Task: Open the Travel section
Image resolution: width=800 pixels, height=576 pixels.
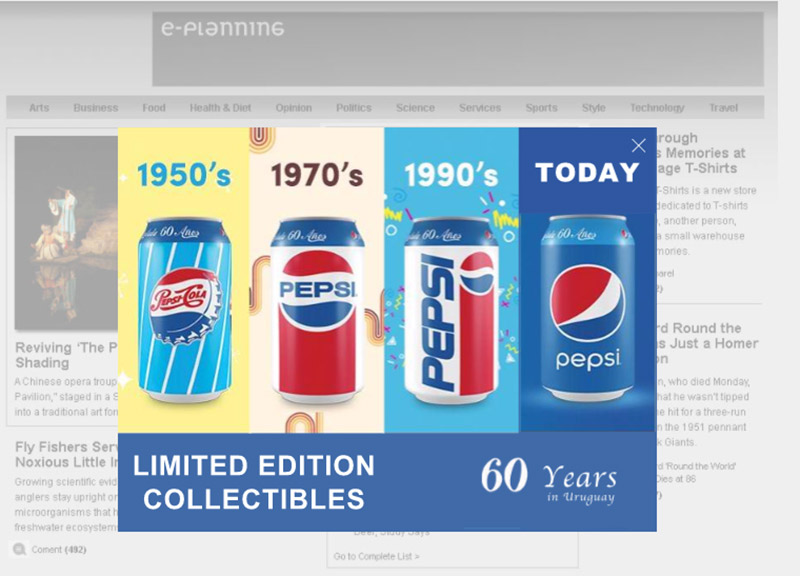Action: 723,108
